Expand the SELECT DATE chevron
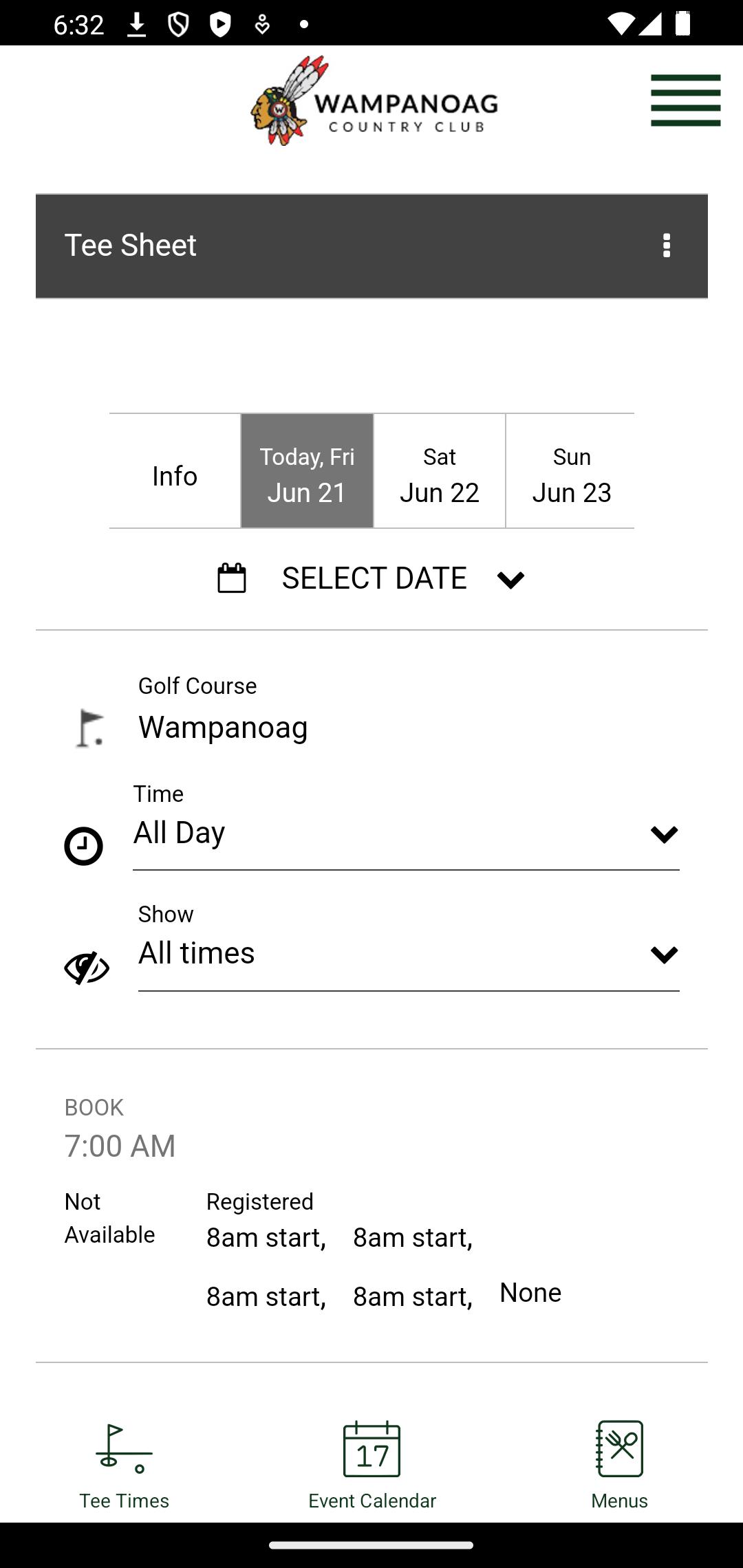The height and width of the screenshot is (1568, 743). point(510,579)
